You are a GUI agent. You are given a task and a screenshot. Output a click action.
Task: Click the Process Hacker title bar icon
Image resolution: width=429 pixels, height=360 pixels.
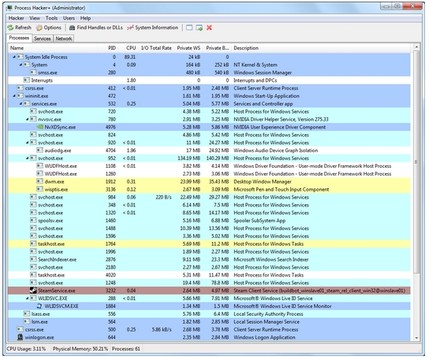(10, 8)
